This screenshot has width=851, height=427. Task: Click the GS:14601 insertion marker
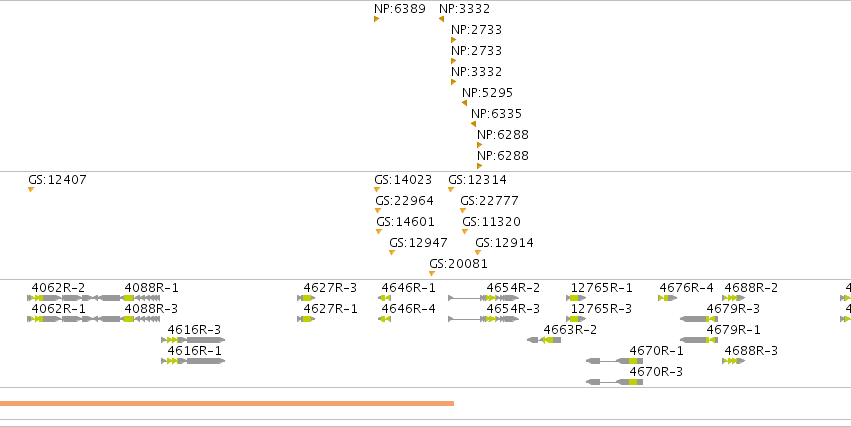[379, 232]
